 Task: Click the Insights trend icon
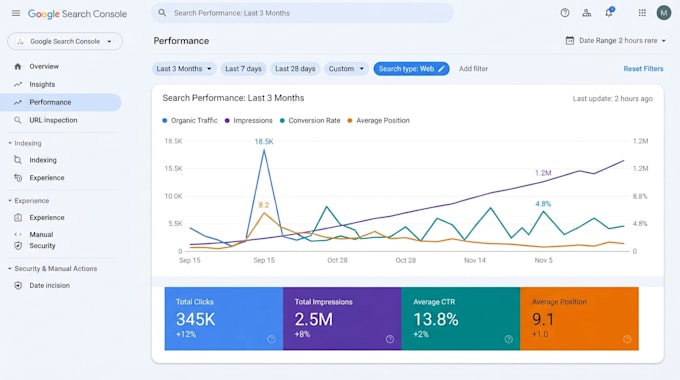pyautogui.click(x=18, y=84)
